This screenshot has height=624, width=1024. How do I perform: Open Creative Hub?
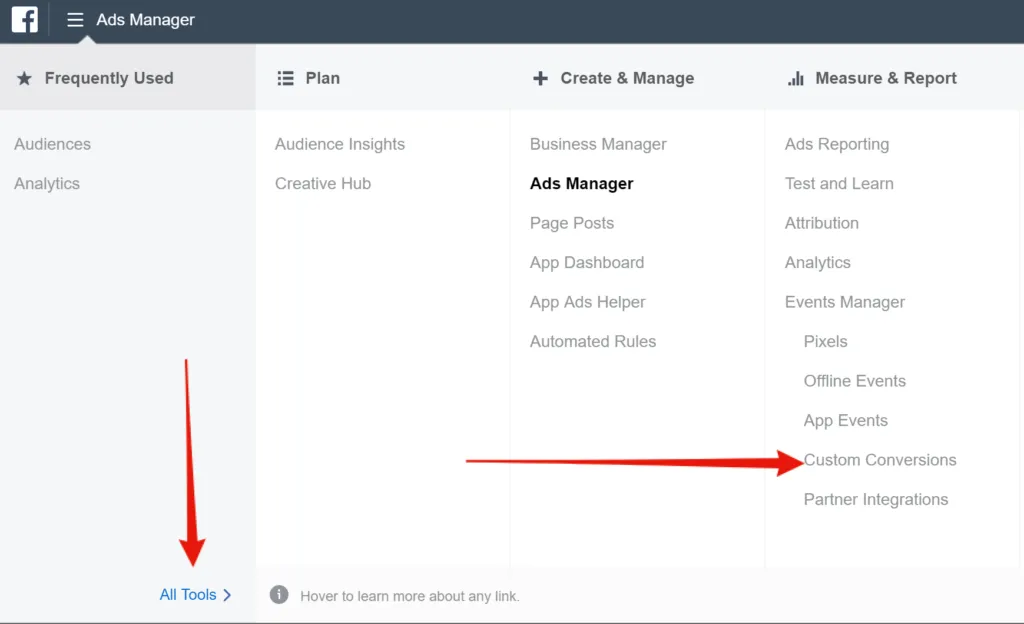(x=323, y=183)
